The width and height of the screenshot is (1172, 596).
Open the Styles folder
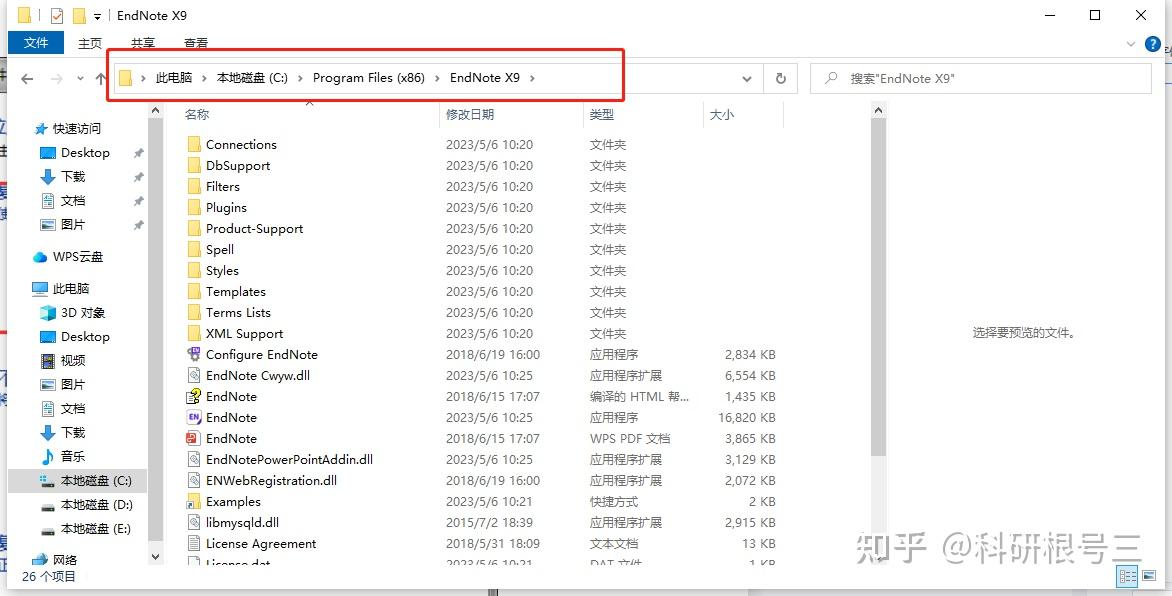(x=226, y=270)
